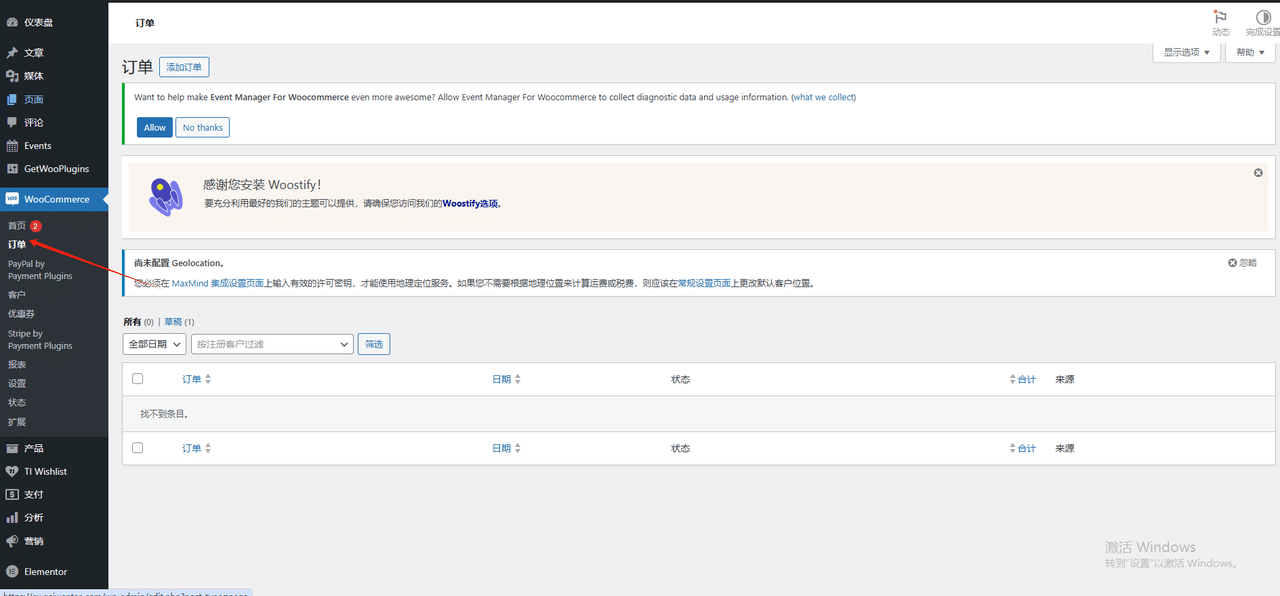Viewport: 1280px width, 596px height.
Task: Open 报表 reports submenu item
Action: click(x=17, y=365)
